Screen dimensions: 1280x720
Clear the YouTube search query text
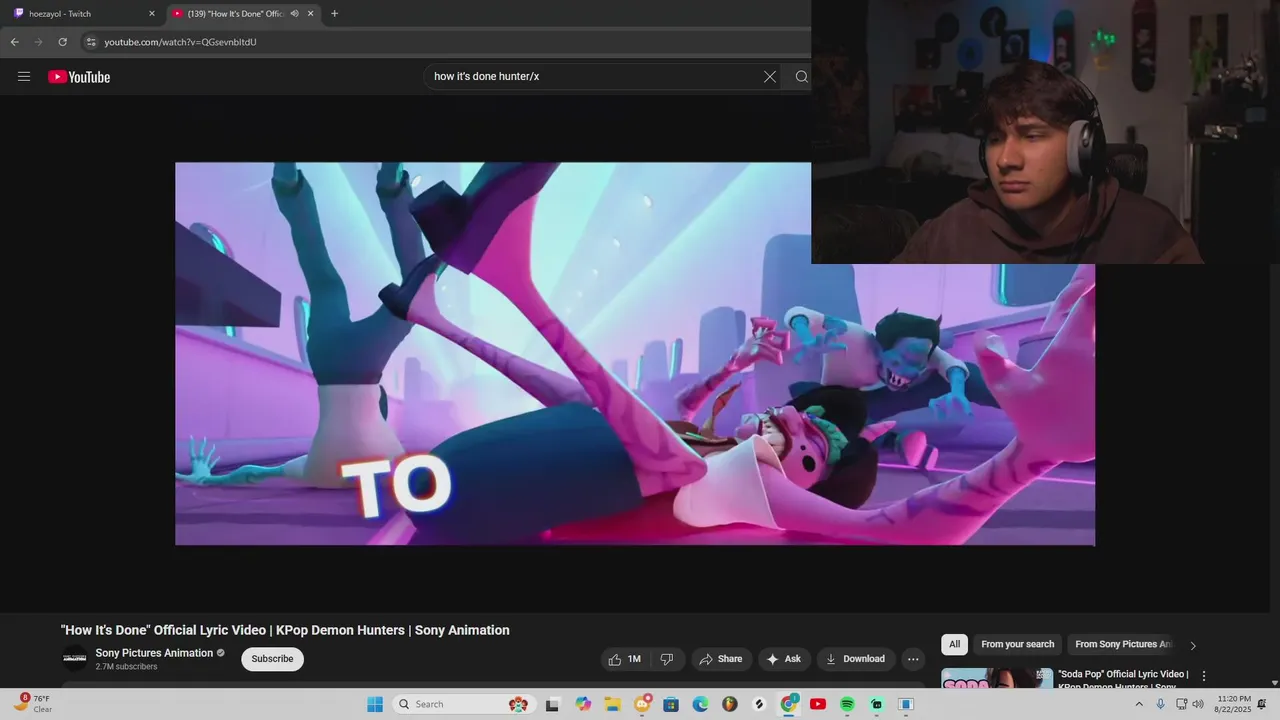pyautogui.click(x=770, y=77)
